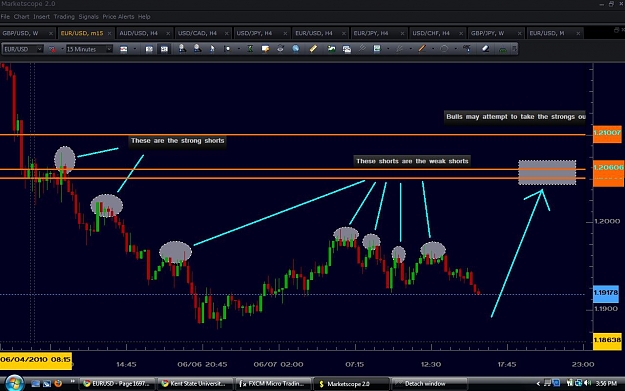Click the 1.21007 orange price label
The image size is (625, 391).
coord(607,133)
